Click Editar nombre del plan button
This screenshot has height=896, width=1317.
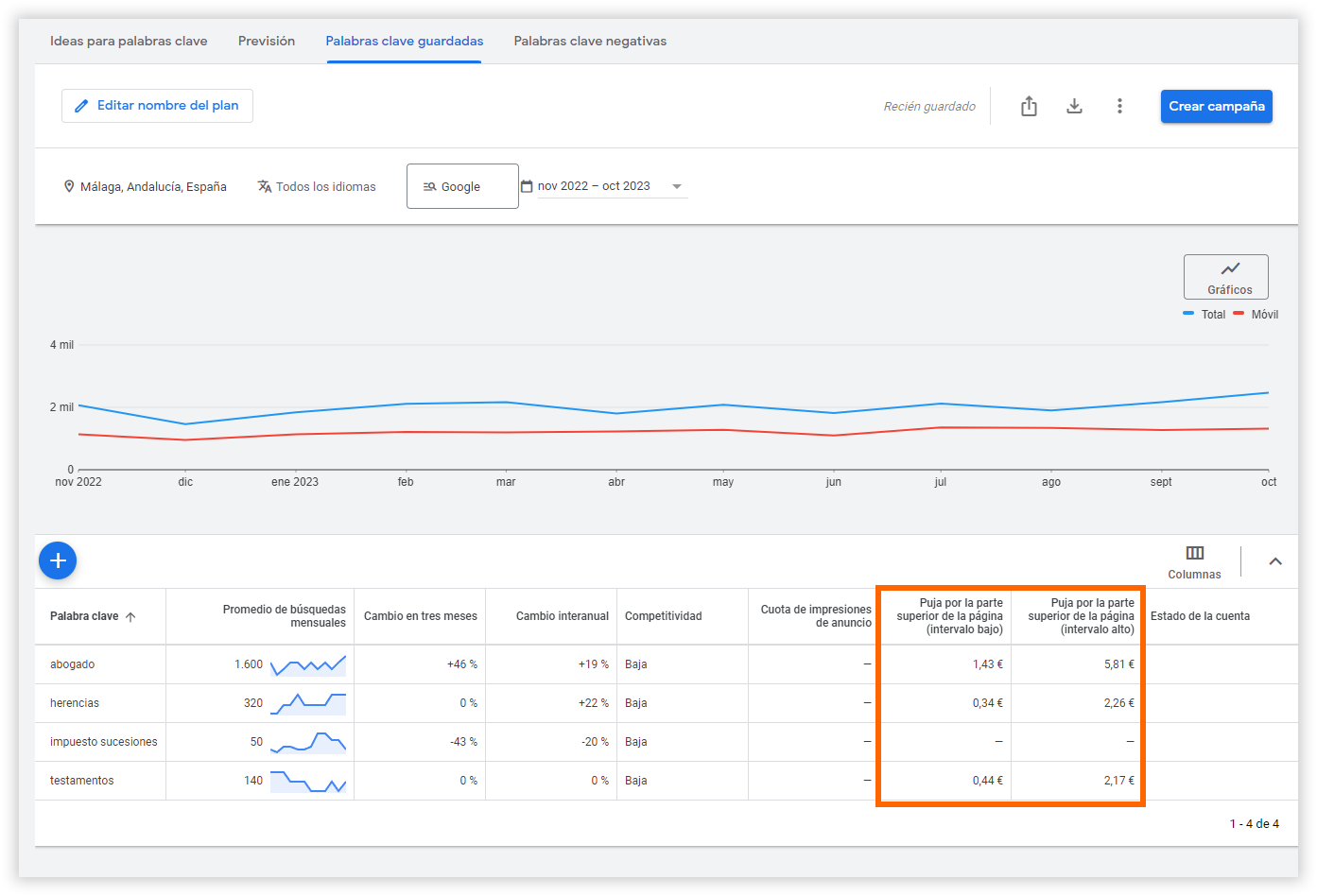(x=157, y=106)
